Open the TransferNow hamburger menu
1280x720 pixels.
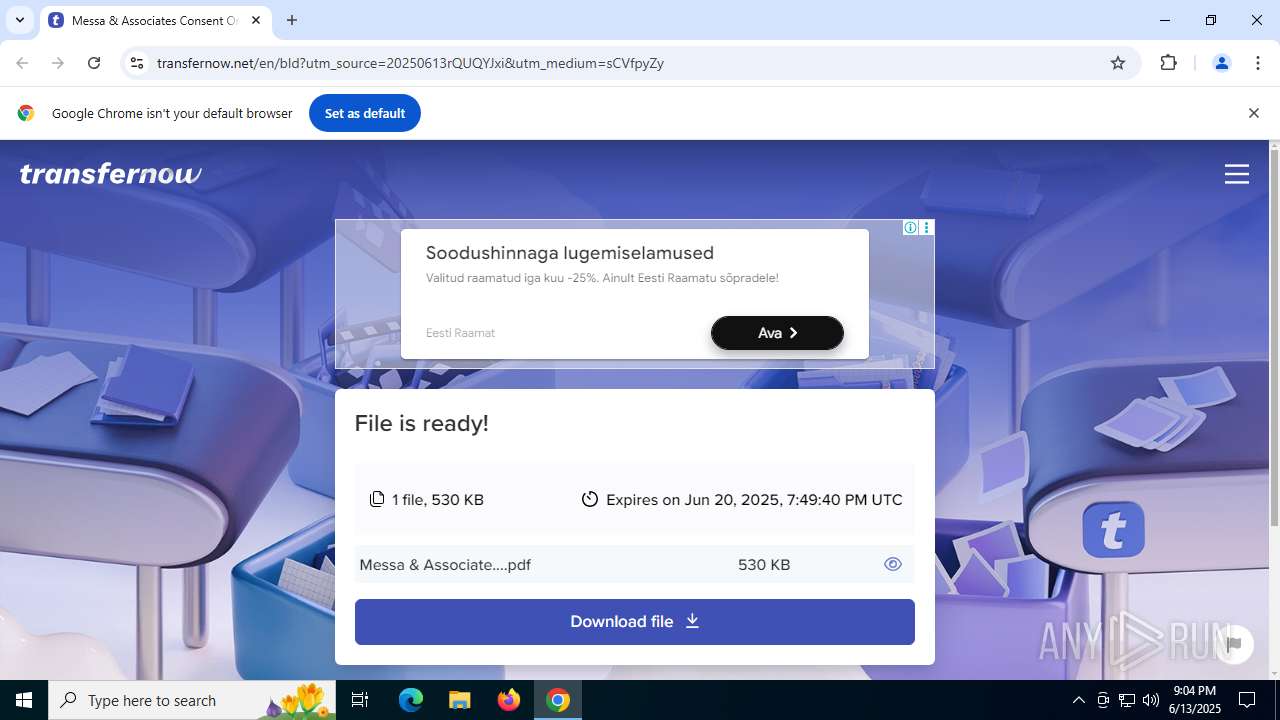(1237, 174)
